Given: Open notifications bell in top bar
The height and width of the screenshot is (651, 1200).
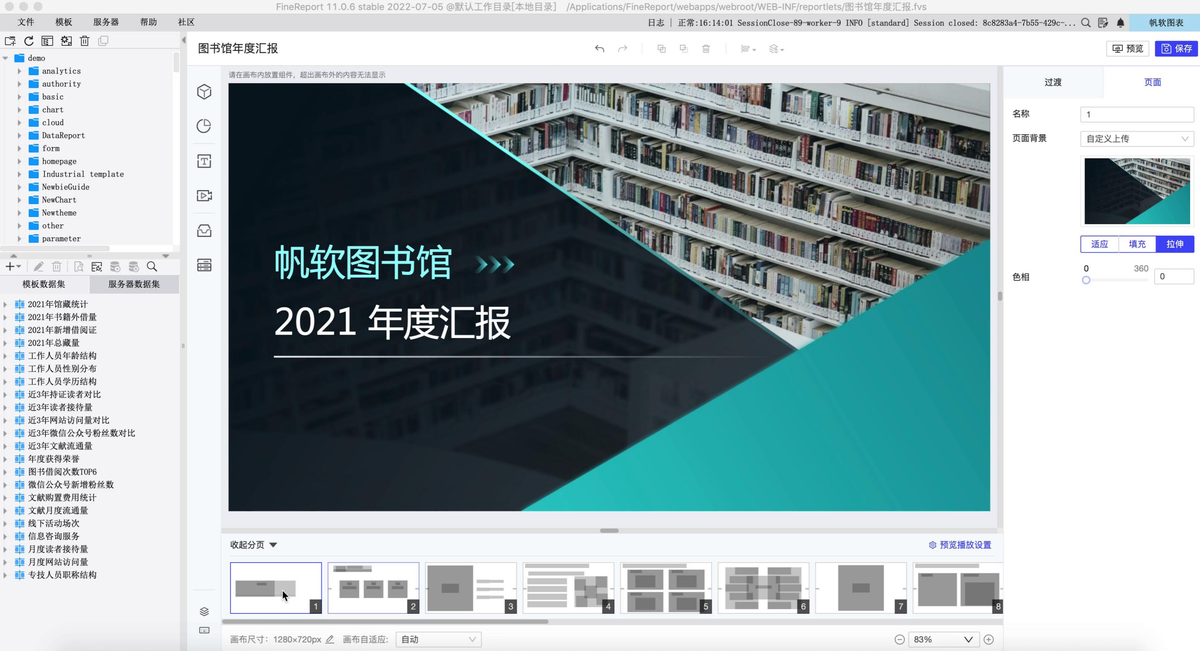Looking at the screenshot, I should coord(1121,22).
